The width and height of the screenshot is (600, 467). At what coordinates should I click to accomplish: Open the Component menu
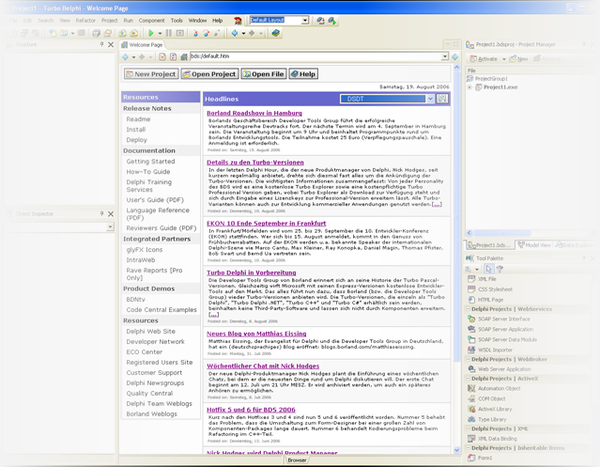pos(152,20)
